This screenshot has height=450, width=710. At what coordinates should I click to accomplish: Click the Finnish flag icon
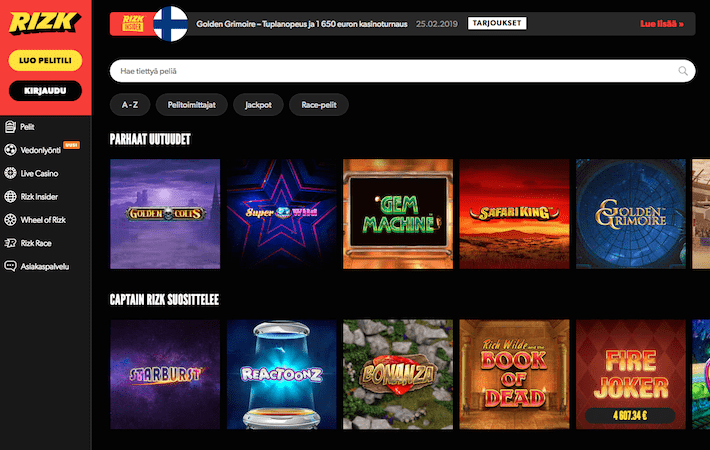171,24
